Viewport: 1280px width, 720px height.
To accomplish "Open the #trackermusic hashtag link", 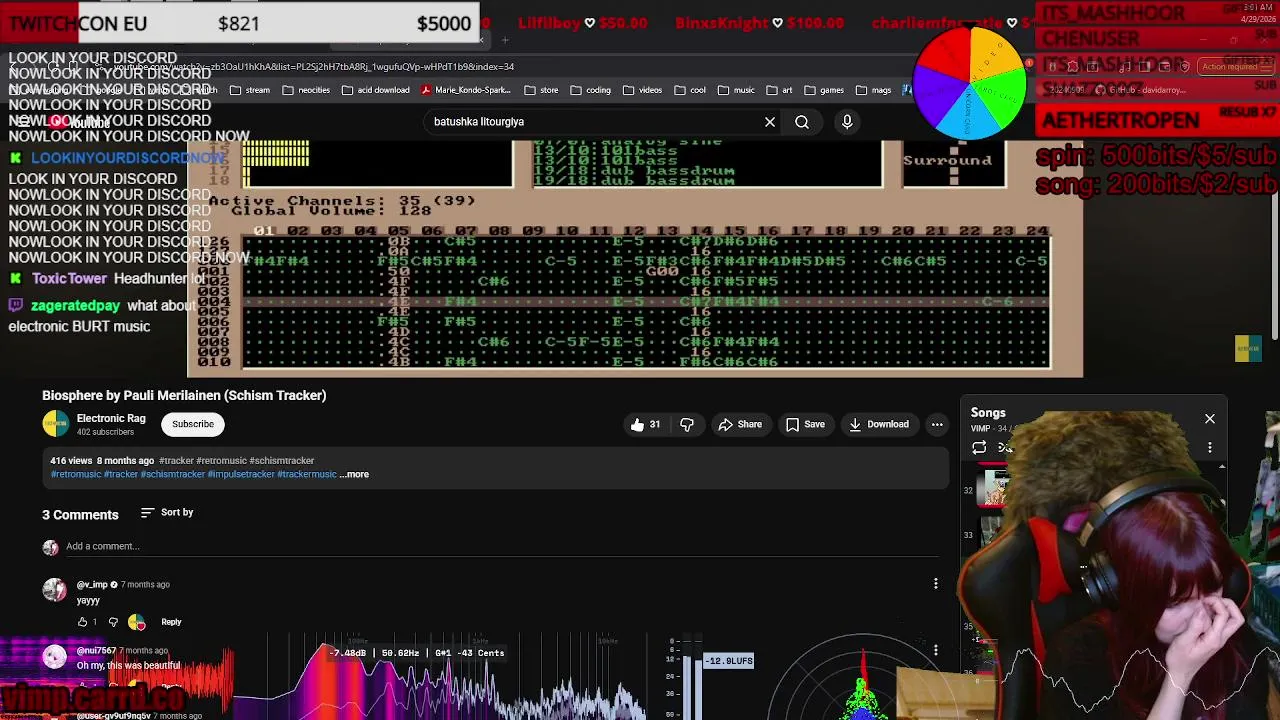I will coord(307,474).
